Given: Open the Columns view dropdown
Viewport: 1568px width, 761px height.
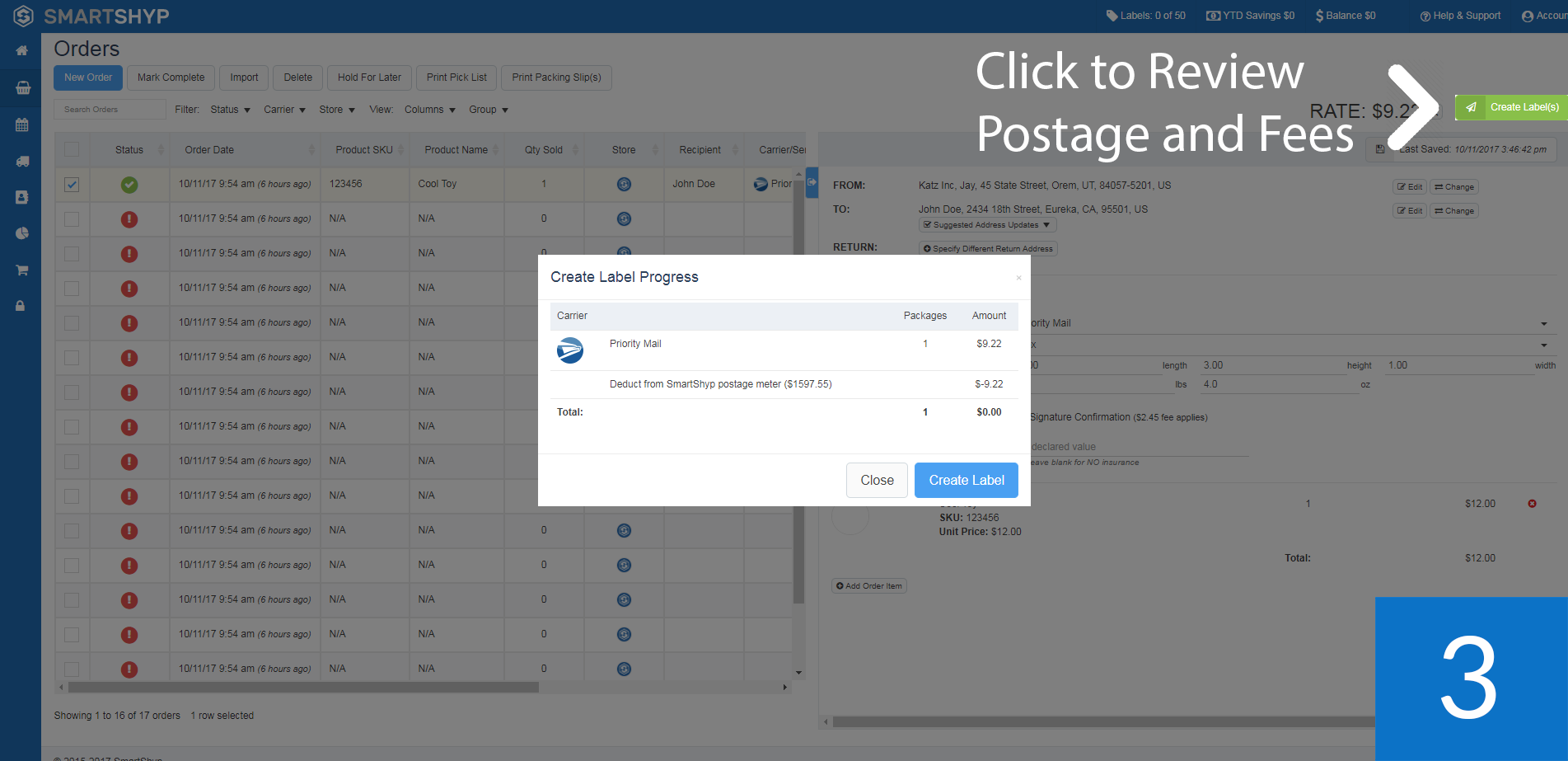Looking at the screenshot, I should click(429, 110).
